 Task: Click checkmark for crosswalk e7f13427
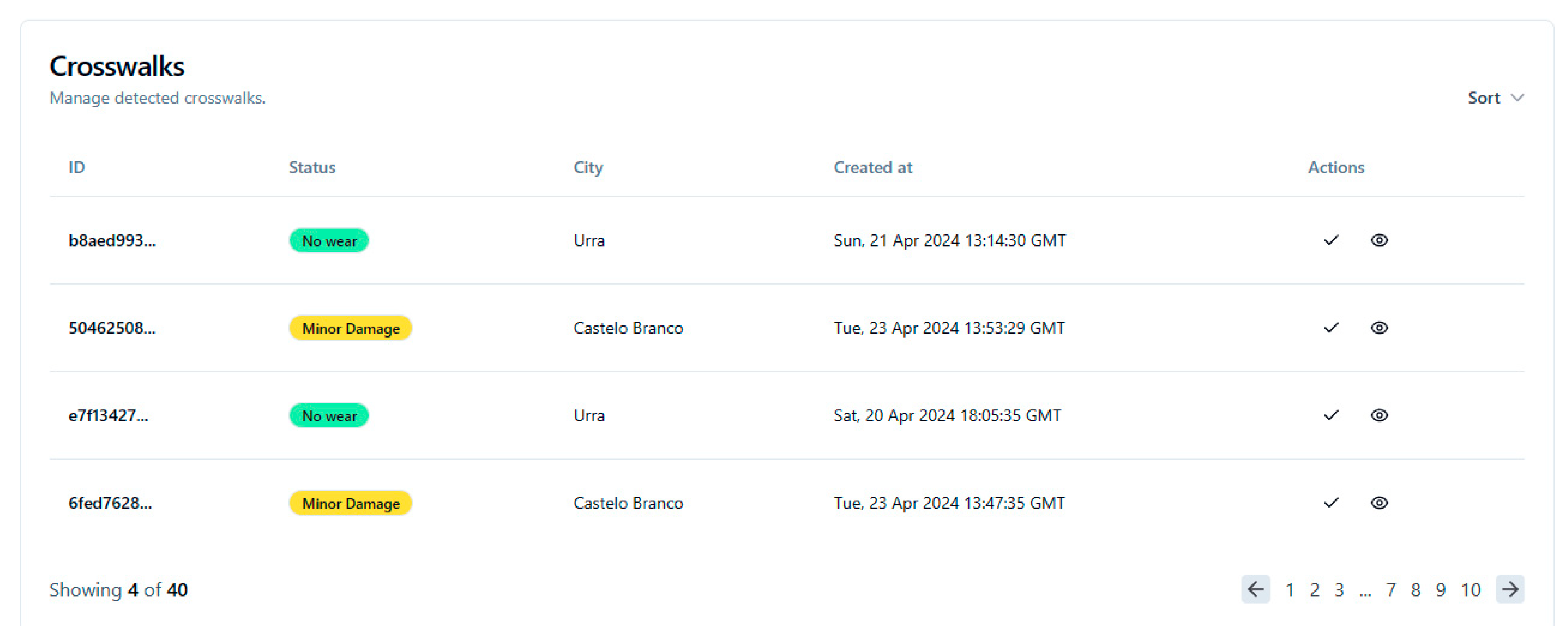[1331, 416]
